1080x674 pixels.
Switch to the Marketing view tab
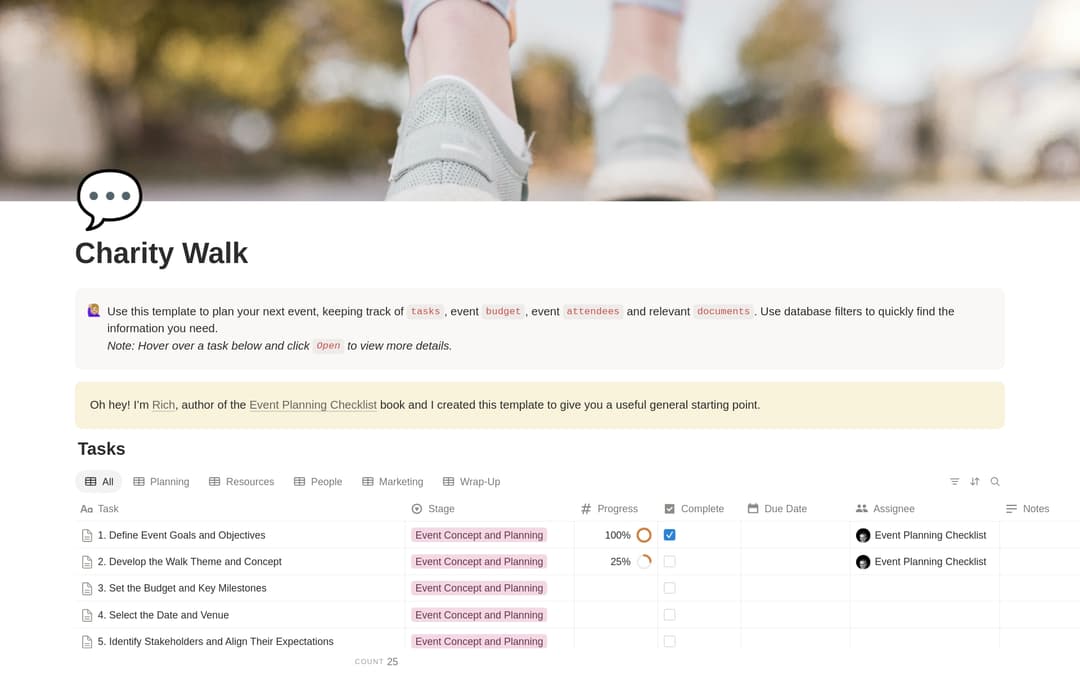click(393, 482)
